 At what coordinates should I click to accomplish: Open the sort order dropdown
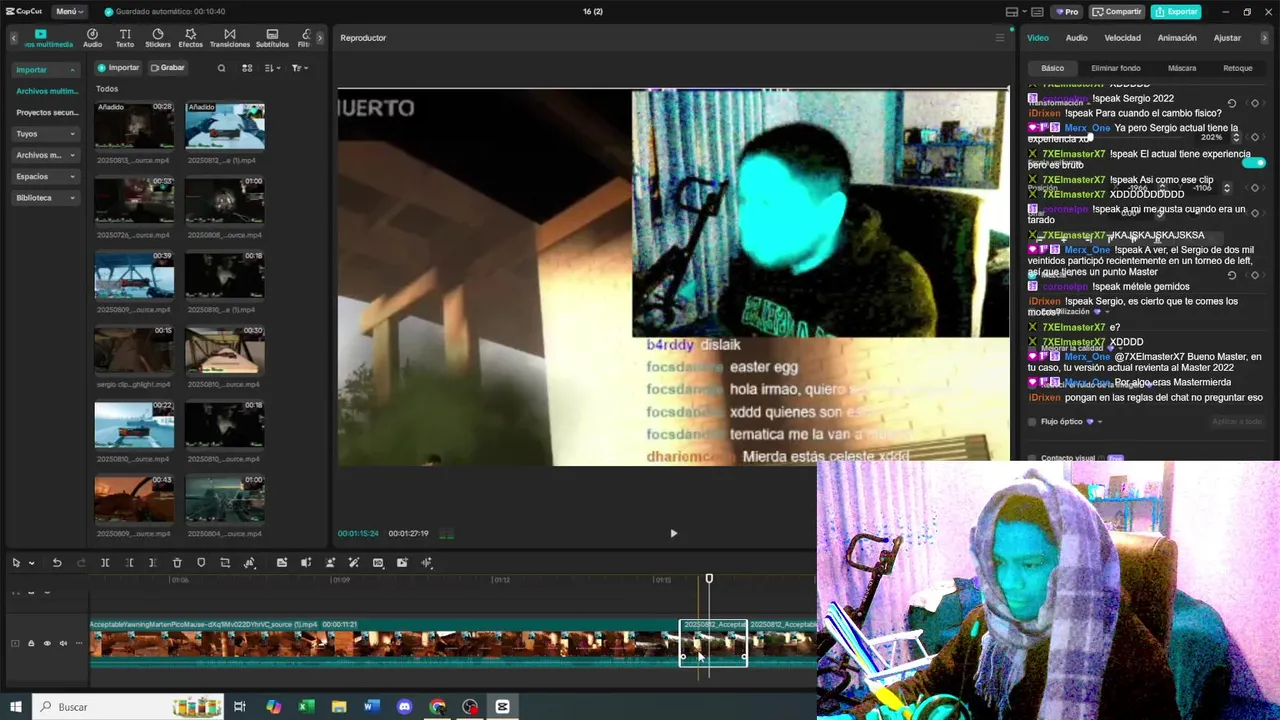coord(273,68)
